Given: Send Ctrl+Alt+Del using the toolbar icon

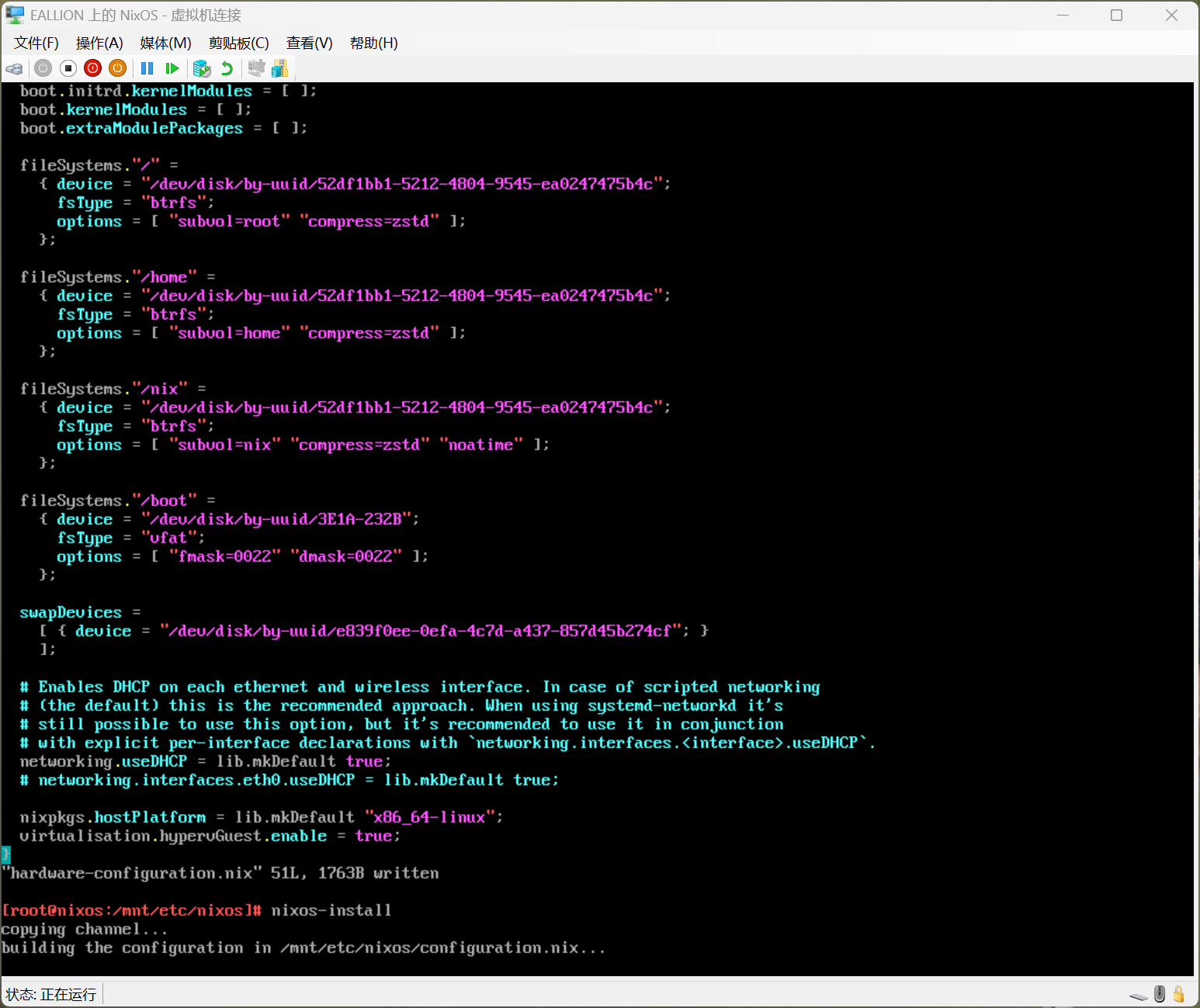Looking at the screenshot, I should [14, 68].
